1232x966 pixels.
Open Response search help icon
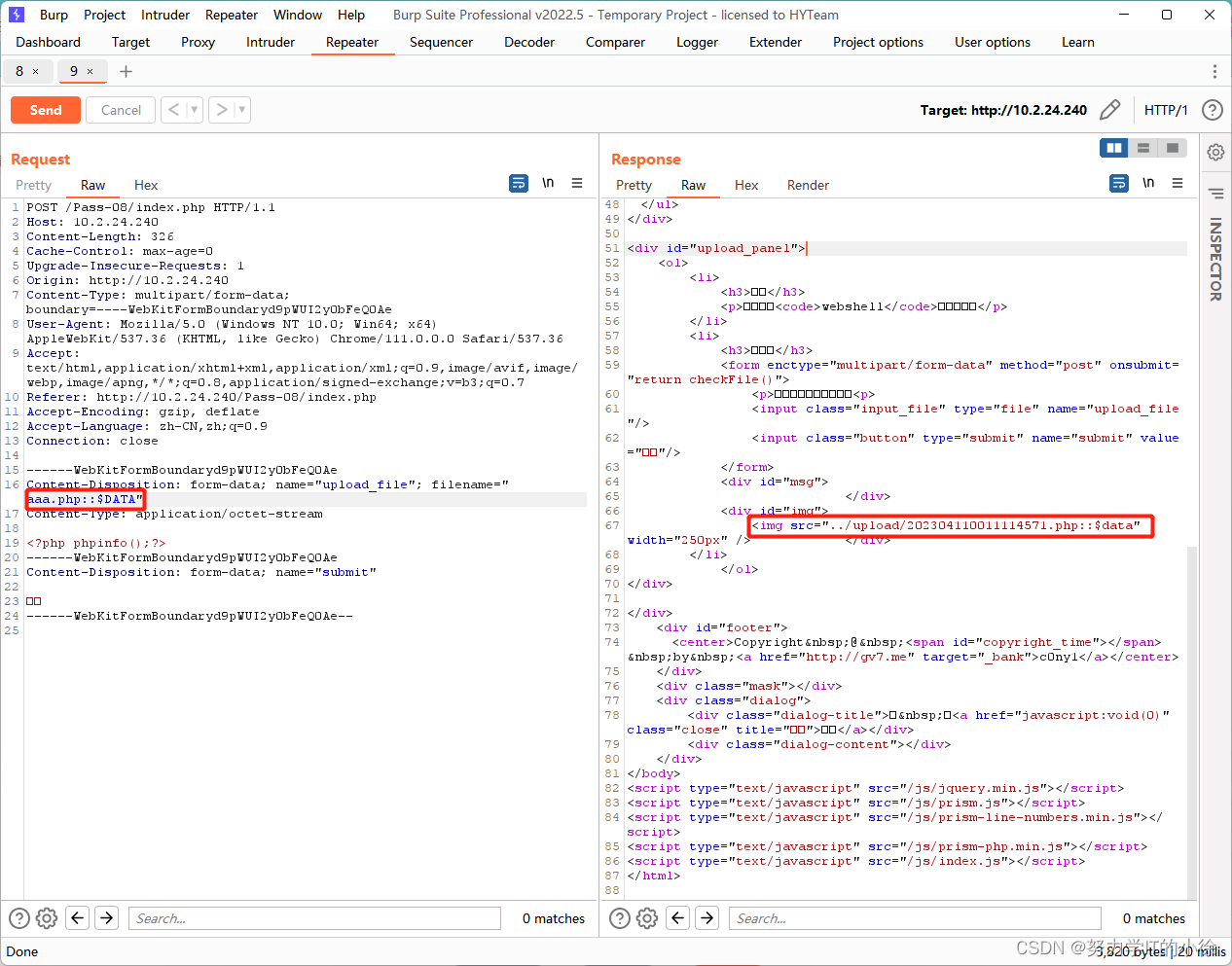(x=619, y=918)
